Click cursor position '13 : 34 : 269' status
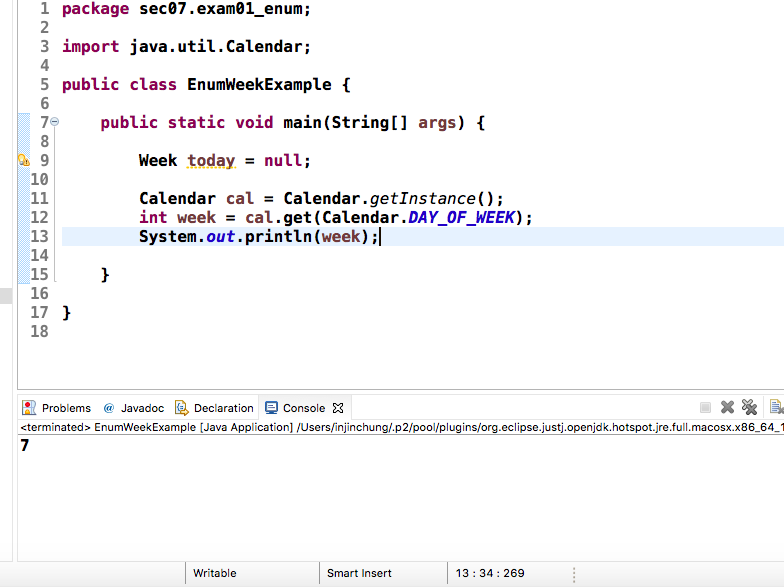Viewport: 784px width, 587px height. [490, 573]
